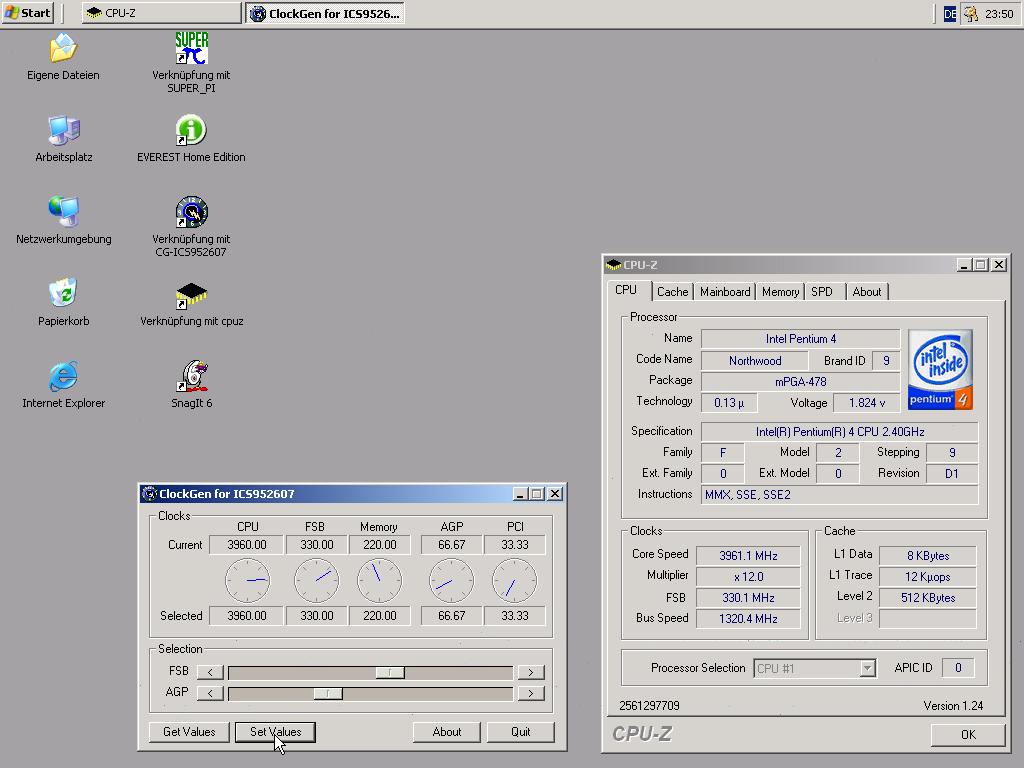The height and width of the screenshot is (768, 1024).
Task: Click the DE language indicator in tray
Action: point(950,13)
